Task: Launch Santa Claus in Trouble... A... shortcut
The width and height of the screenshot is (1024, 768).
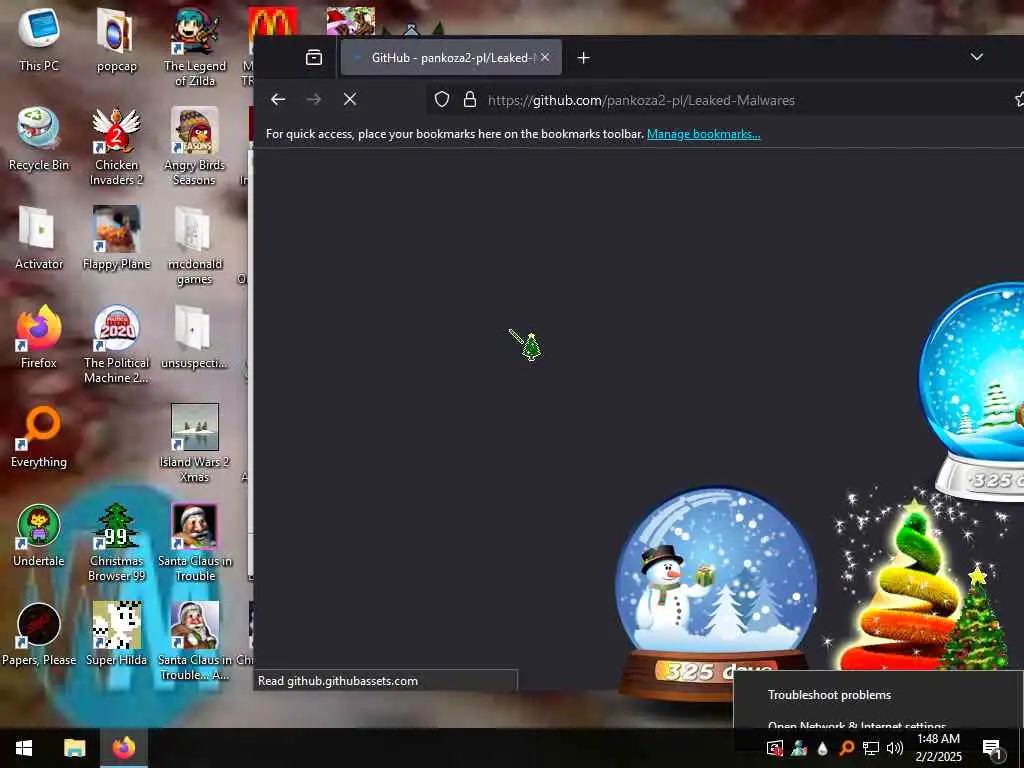Action: click(x=195, y=641)
